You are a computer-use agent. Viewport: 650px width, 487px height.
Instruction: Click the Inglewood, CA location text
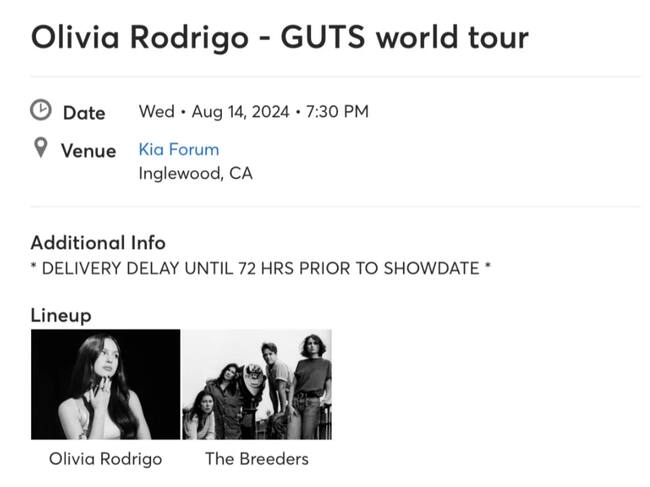195,174
